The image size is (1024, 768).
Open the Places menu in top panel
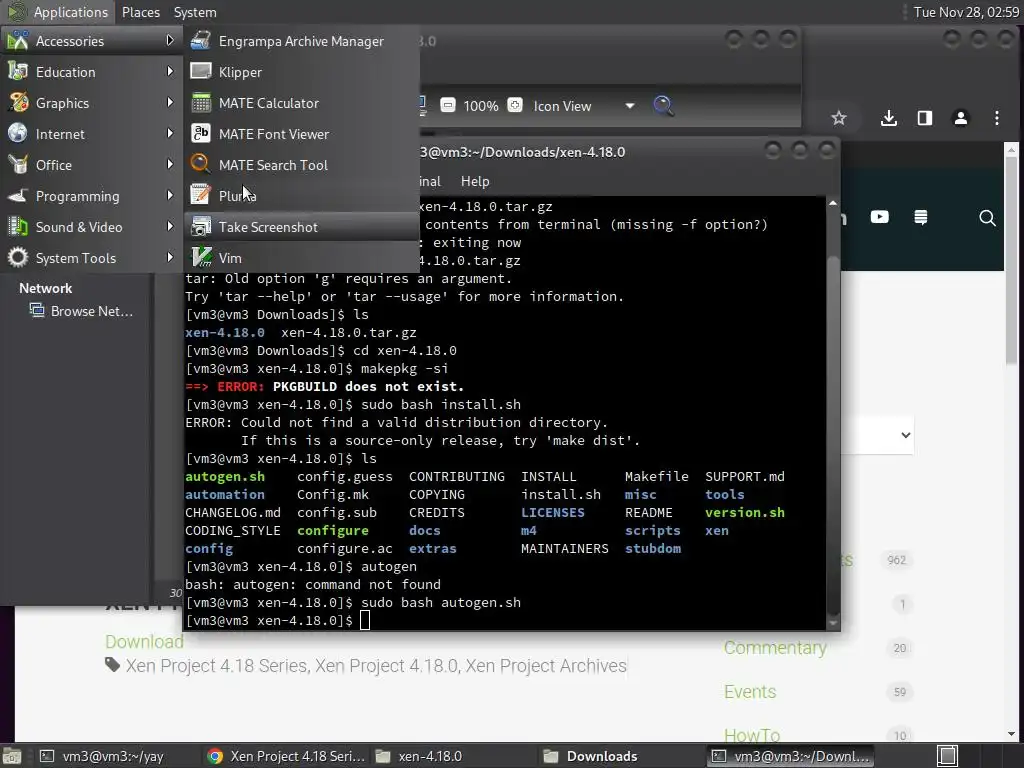(x=141, y=12)
